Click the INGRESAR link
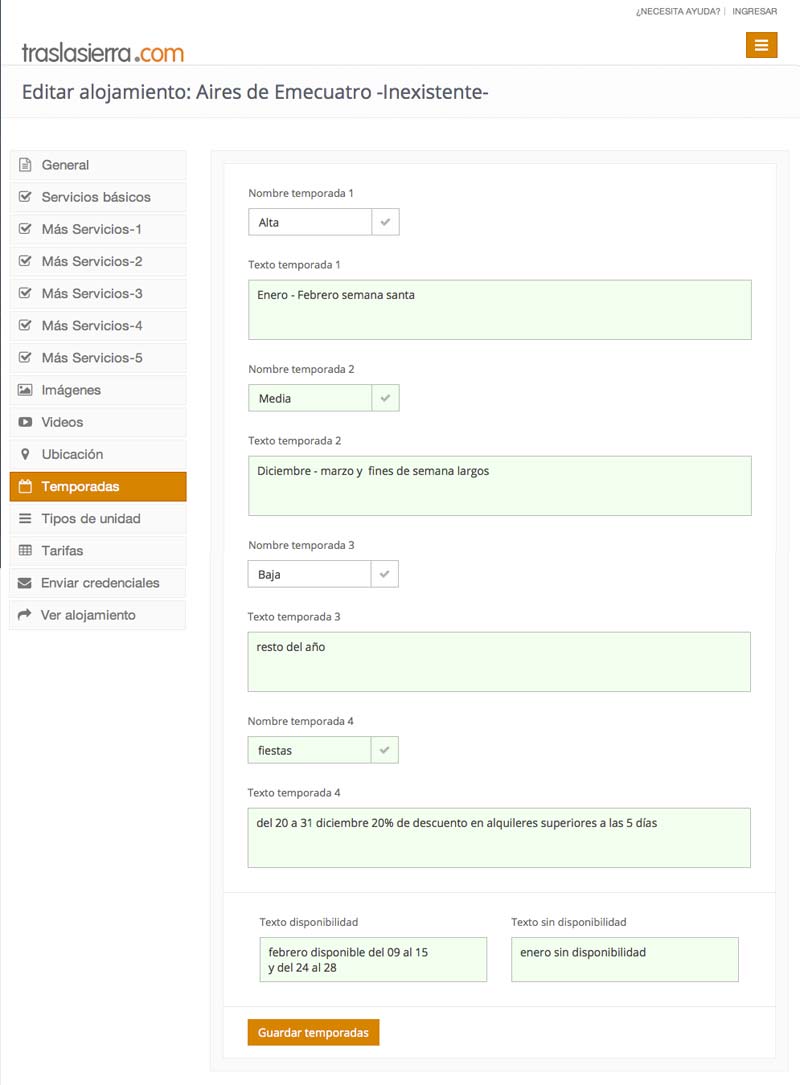 pyautogui.click(x=754, y=11)
